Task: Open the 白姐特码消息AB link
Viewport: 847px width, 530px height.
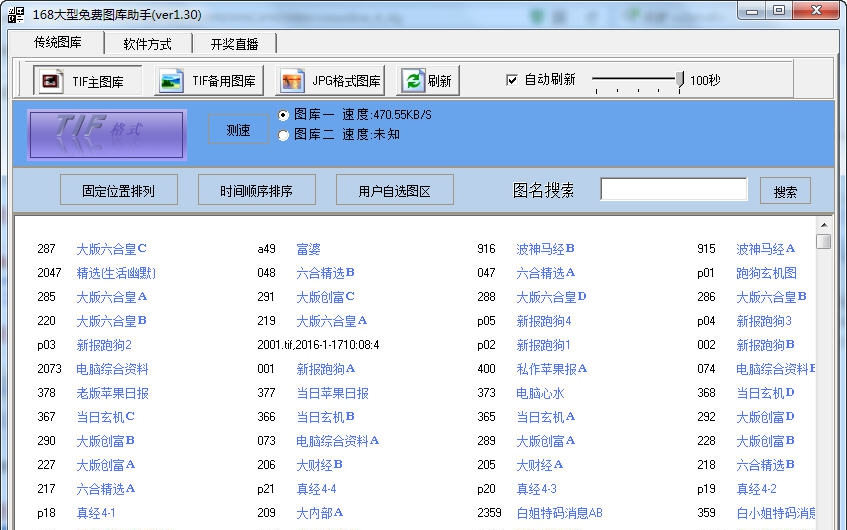Action: point(560,513)
